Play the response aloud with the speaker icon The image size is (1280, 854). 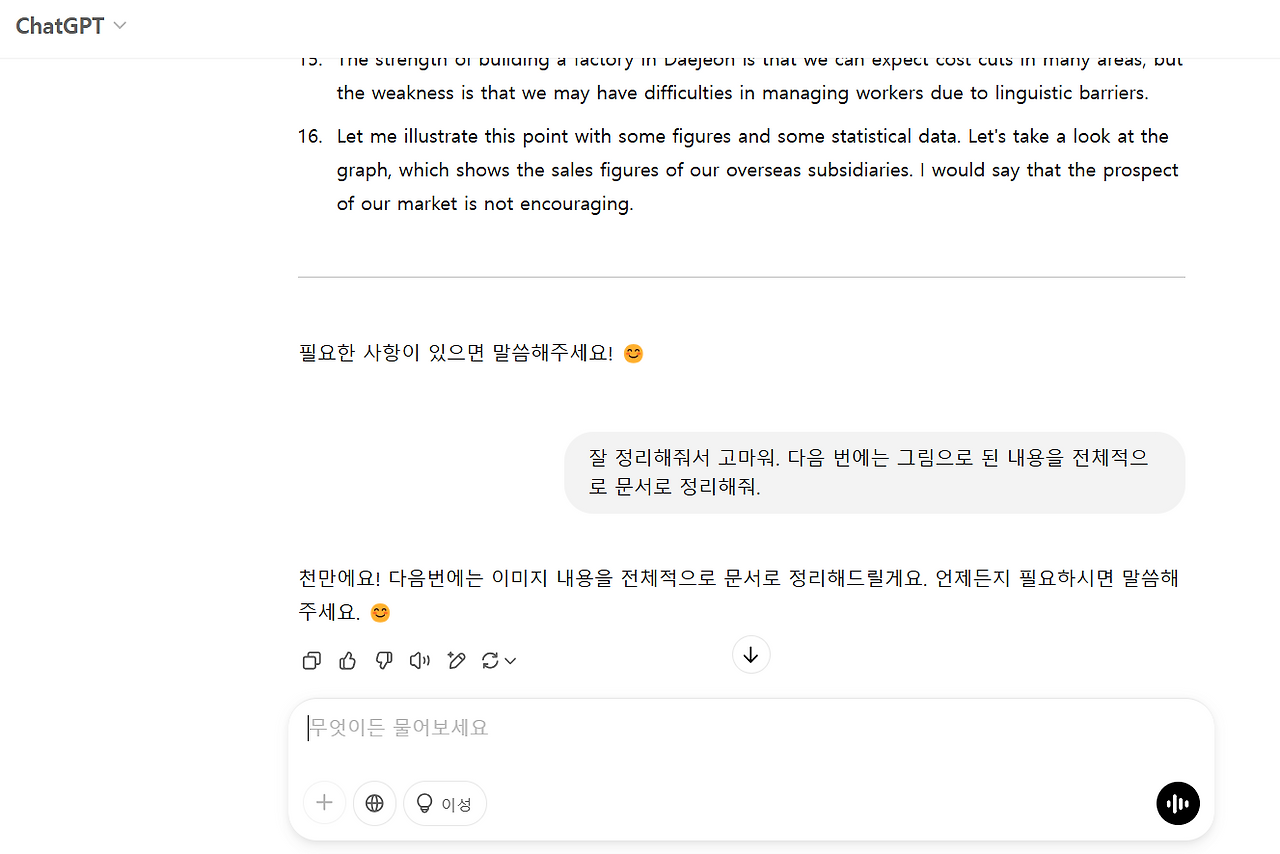(x=419, y=660)
